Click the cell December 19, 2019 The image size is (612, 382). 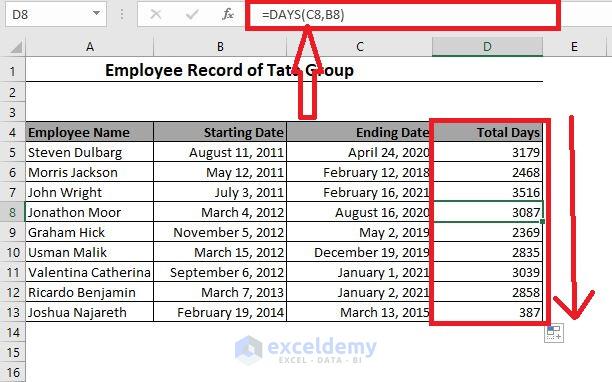coord(359,252)
